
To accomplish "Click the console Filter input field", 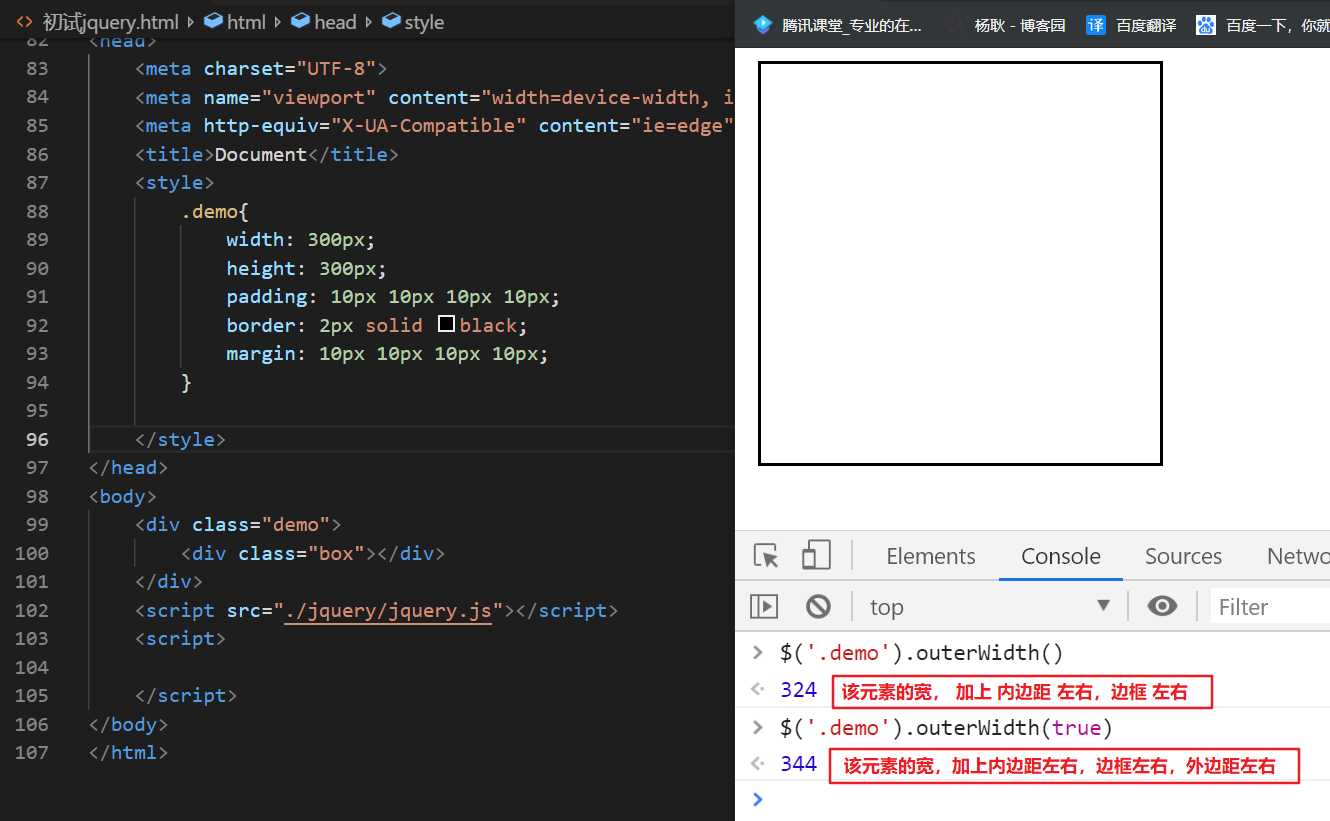I will click(1270, 607).
